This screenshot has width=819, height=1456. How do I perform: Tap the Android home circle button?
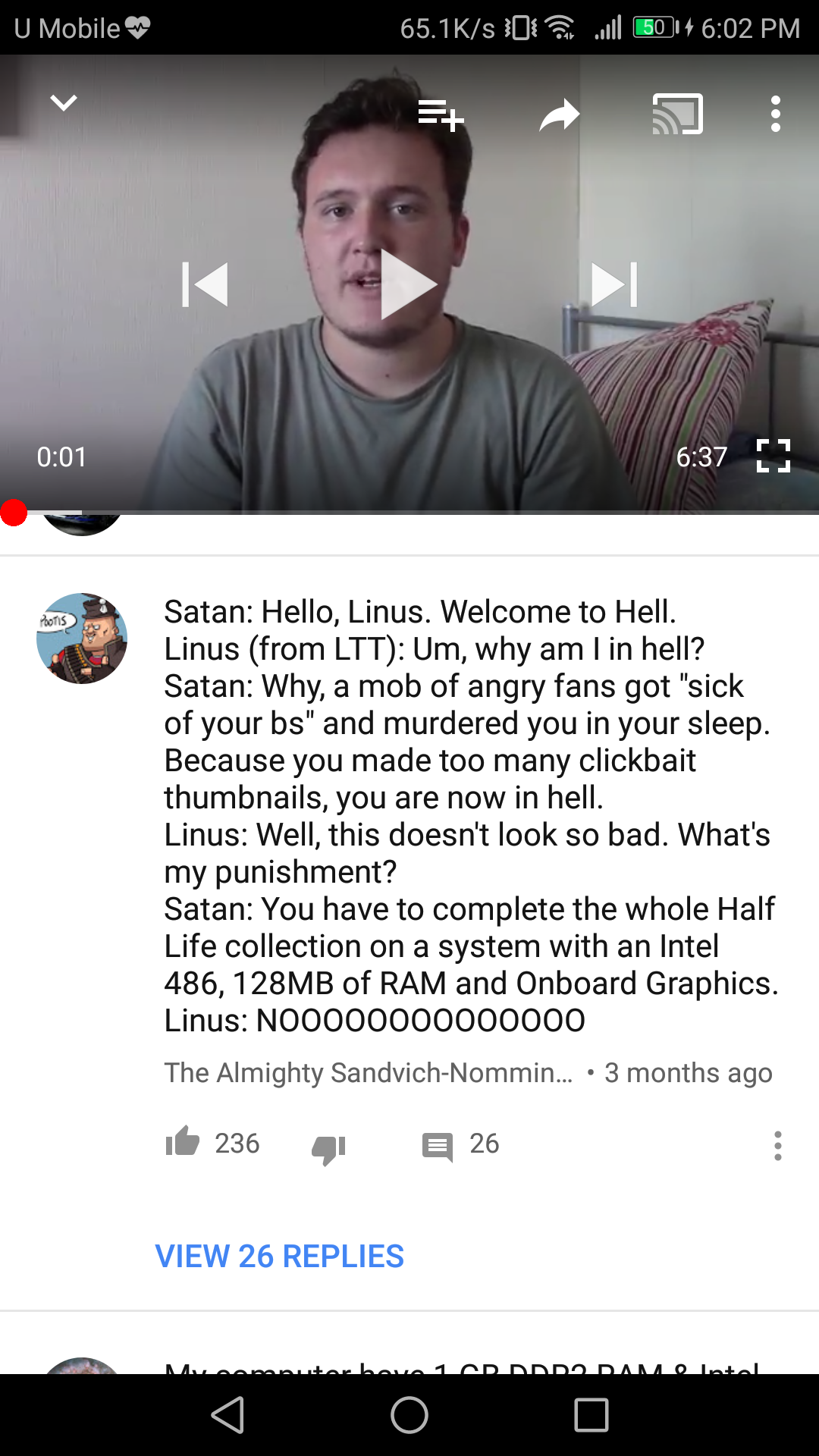[x=409, y=1415]
